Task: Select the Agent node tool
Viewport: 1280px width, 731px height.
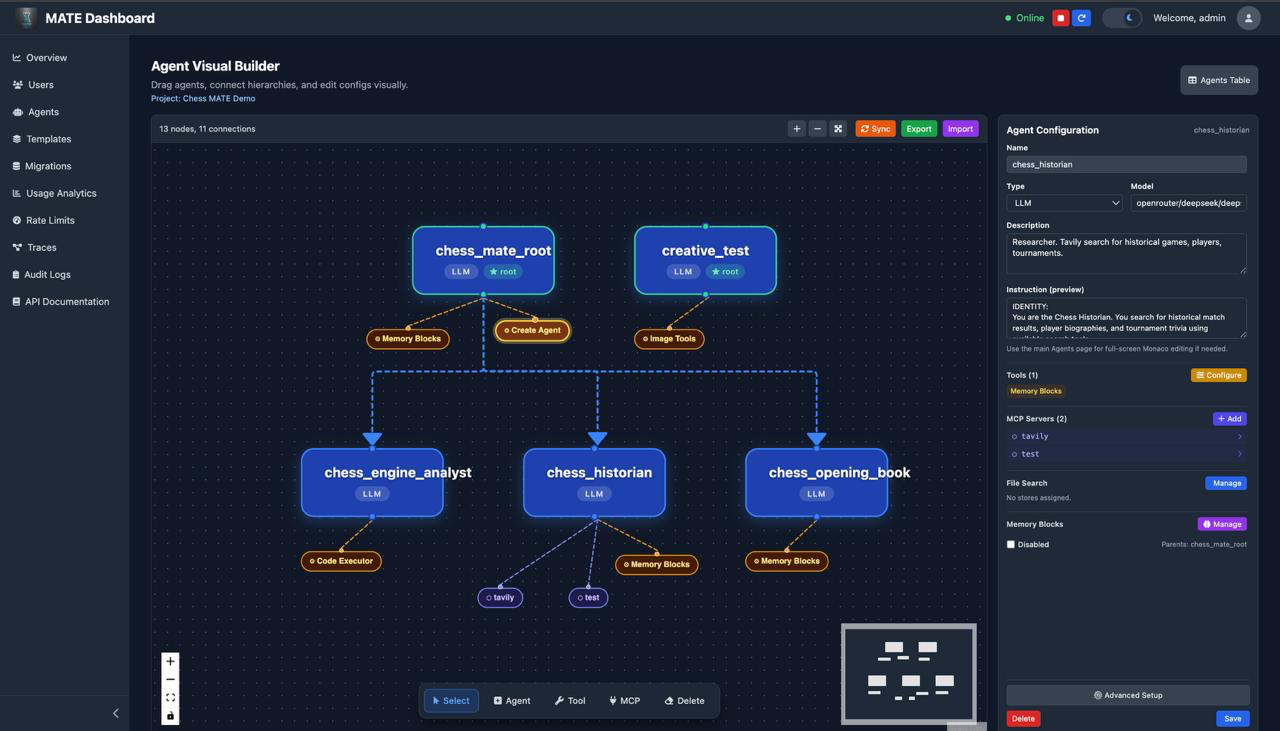Action: tap(512, 700)
